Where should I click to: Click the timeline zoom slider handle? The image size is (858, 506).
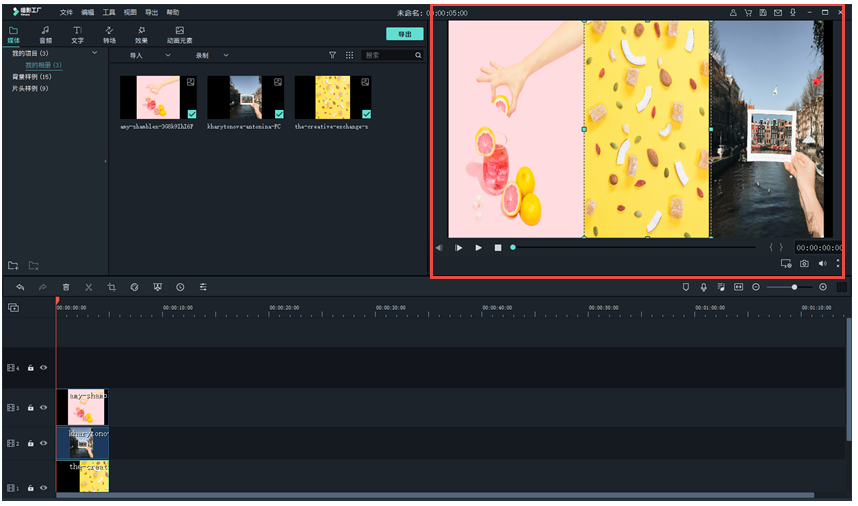coord(795,287)
